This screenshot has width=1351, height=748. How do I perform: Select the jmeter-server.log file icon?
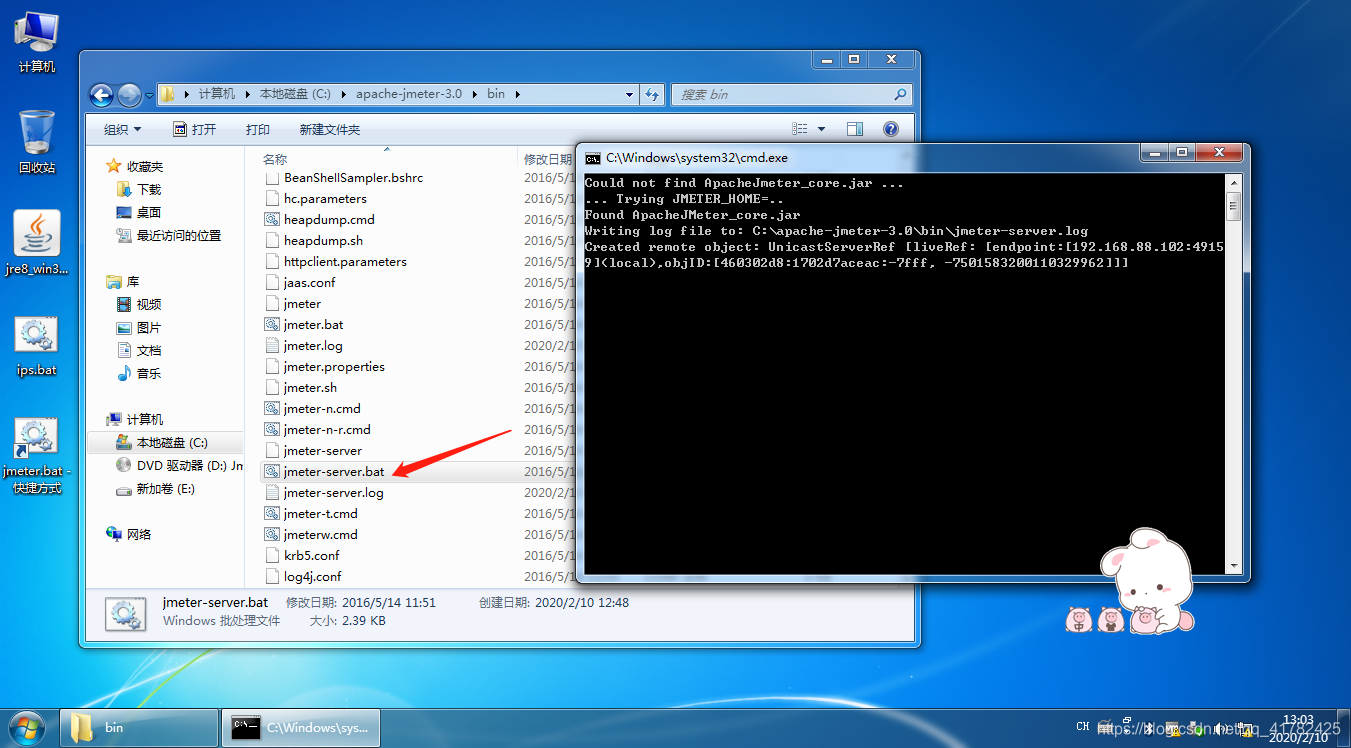[271, 492]
